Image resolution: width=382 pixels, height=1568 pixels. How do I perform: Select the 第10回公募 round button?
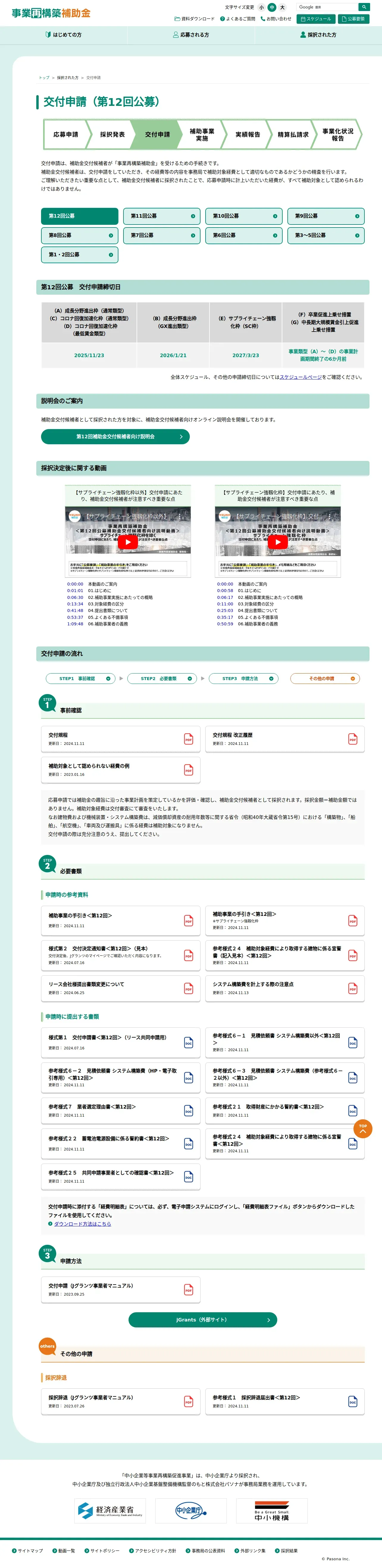244,216
